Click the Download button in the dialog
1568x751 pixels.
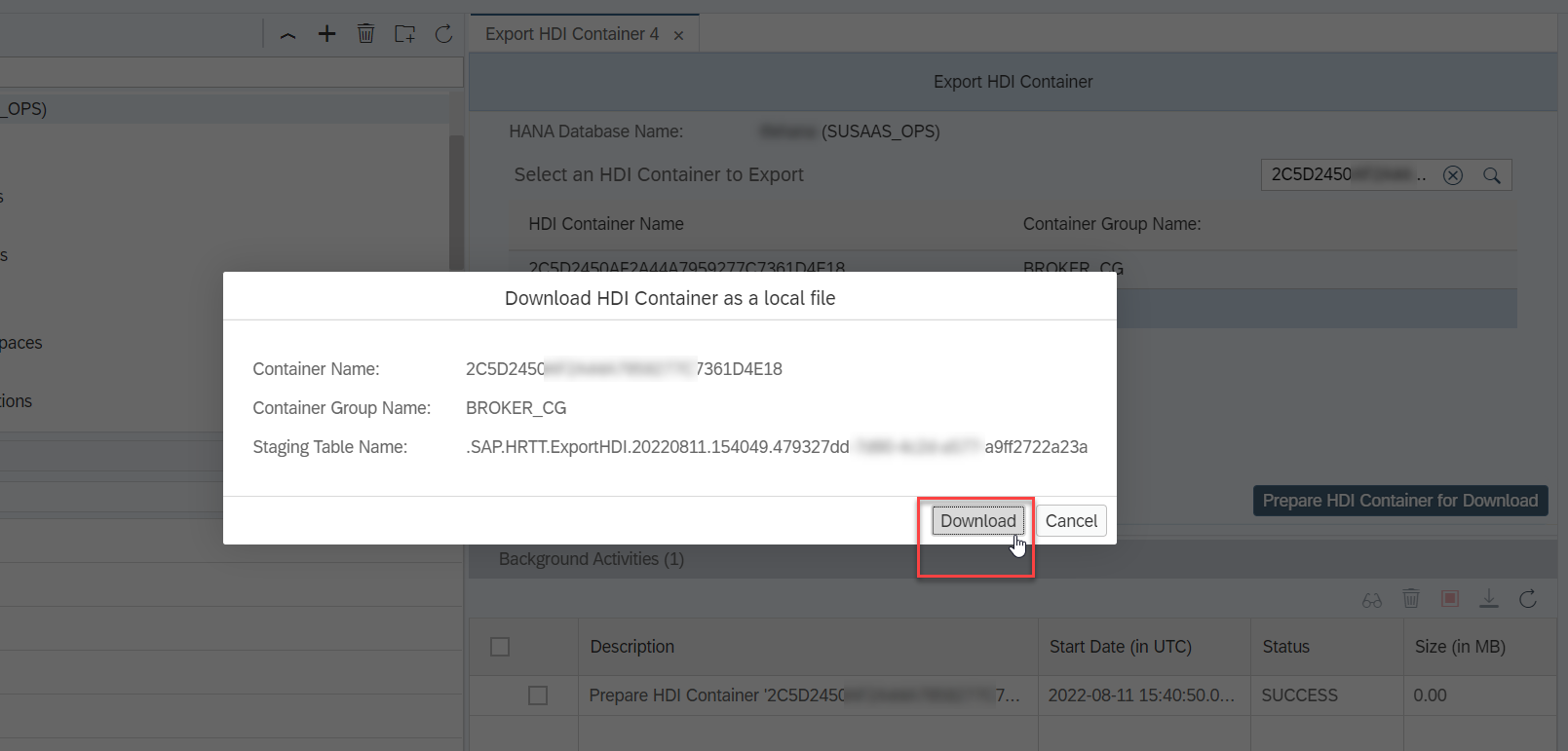click(977, 521)
